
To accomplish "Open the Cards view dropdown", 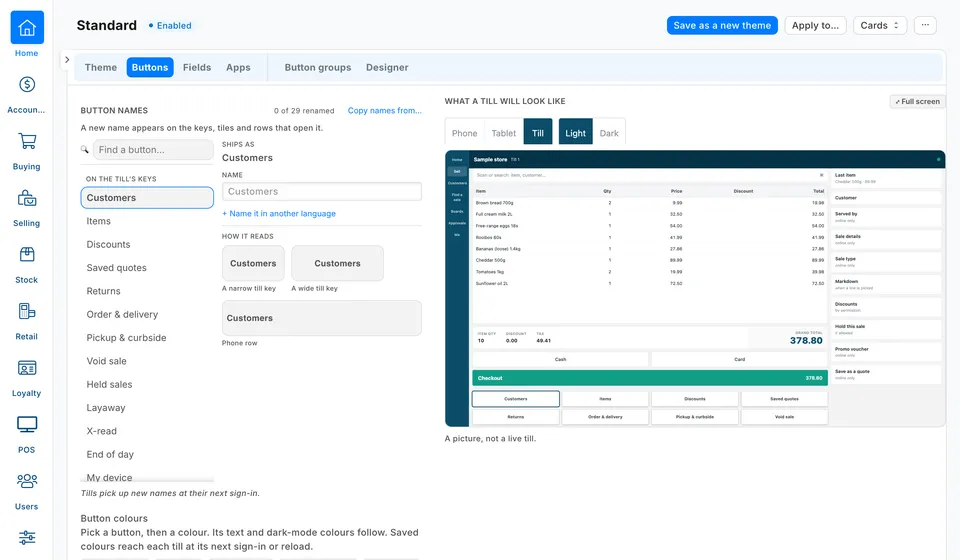I will 879,25.
